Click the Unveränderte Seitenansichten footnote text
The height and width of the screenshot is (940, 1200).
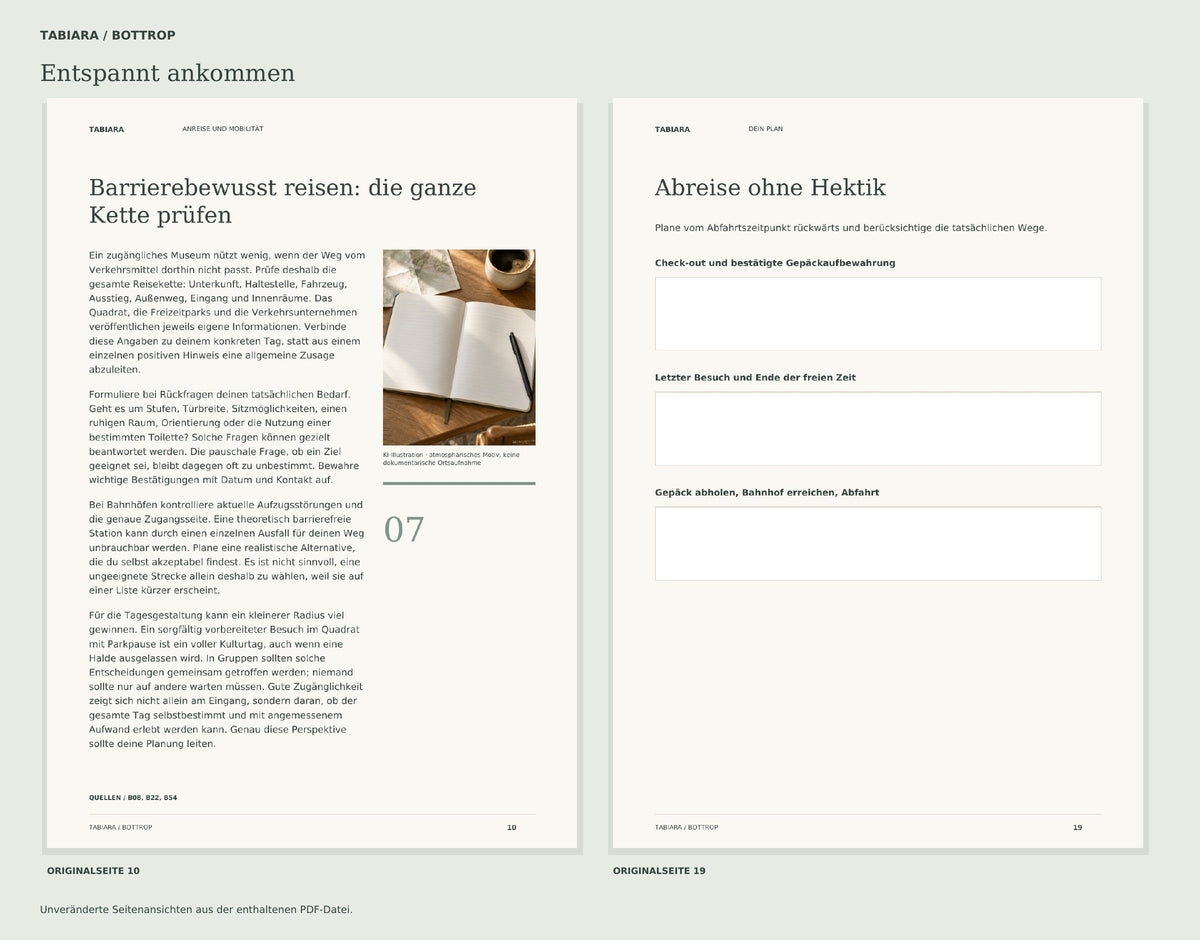[196, 910]
